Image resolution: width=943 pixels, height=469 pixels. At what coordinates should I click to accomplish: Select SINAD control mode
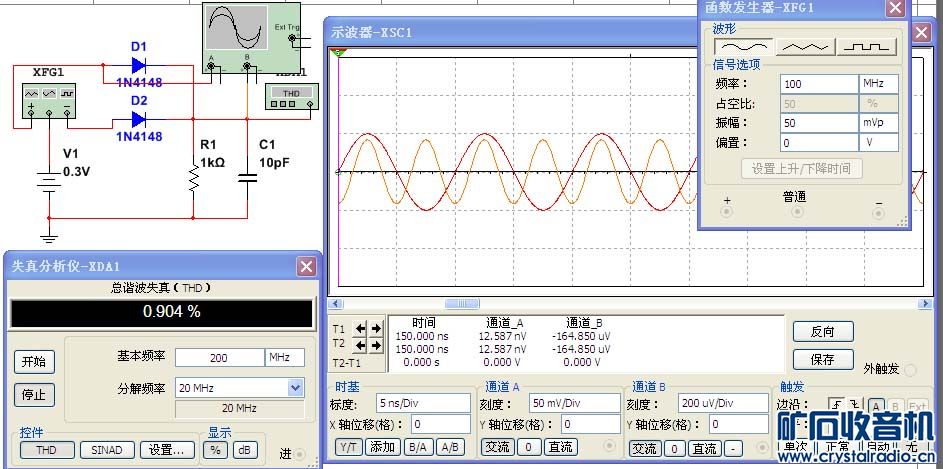pos(106,450)
